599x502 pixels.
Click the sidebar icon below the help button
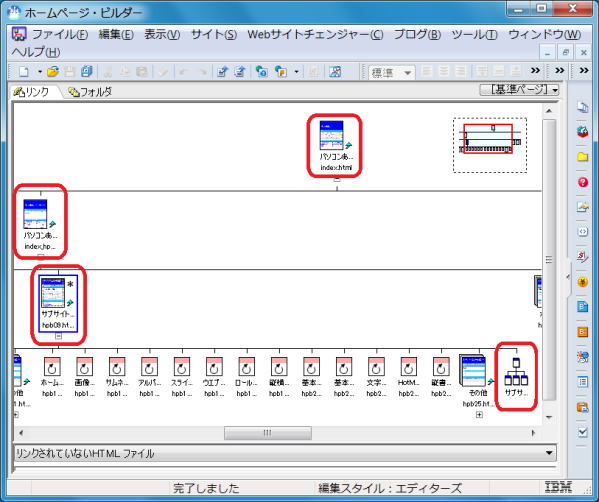pyautogui.click(x=582, y=207)
